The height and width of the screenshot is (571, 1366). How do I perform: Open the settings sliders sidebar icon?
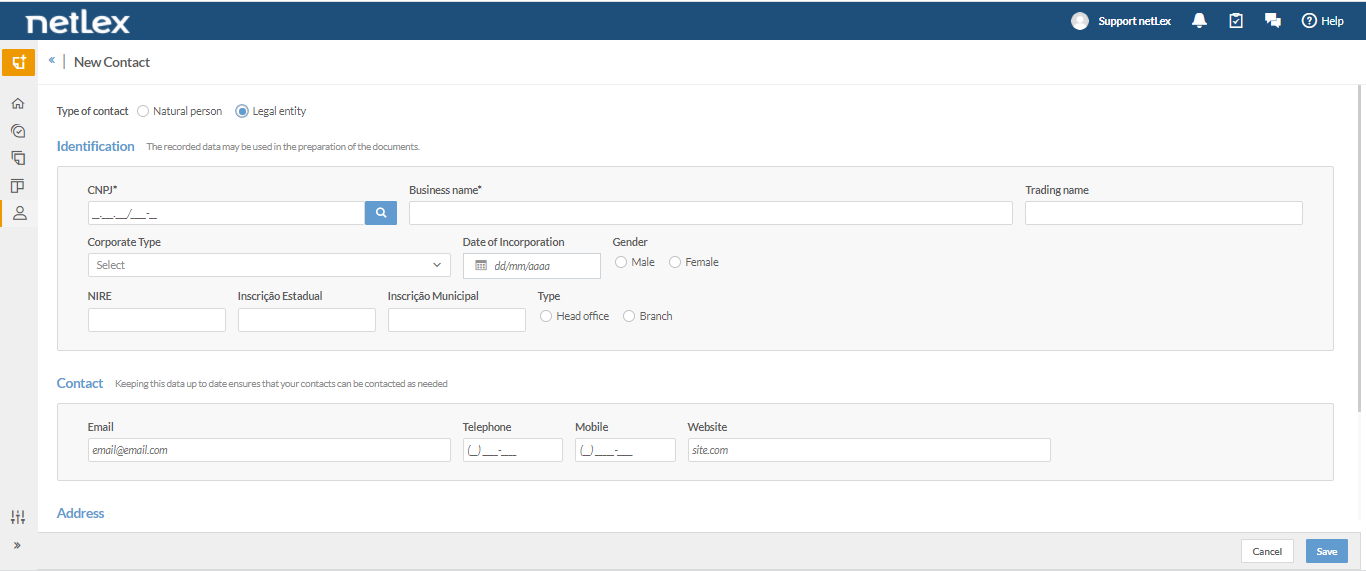point(18,517)
